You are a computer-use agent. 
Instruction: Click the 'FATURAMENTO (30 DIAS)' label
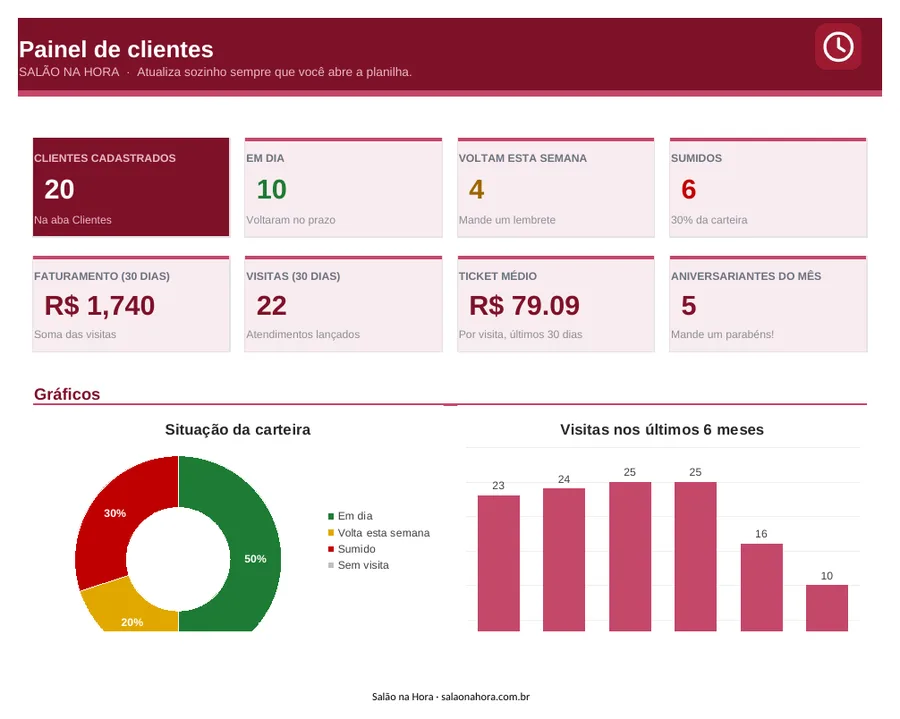click(102, 276)
